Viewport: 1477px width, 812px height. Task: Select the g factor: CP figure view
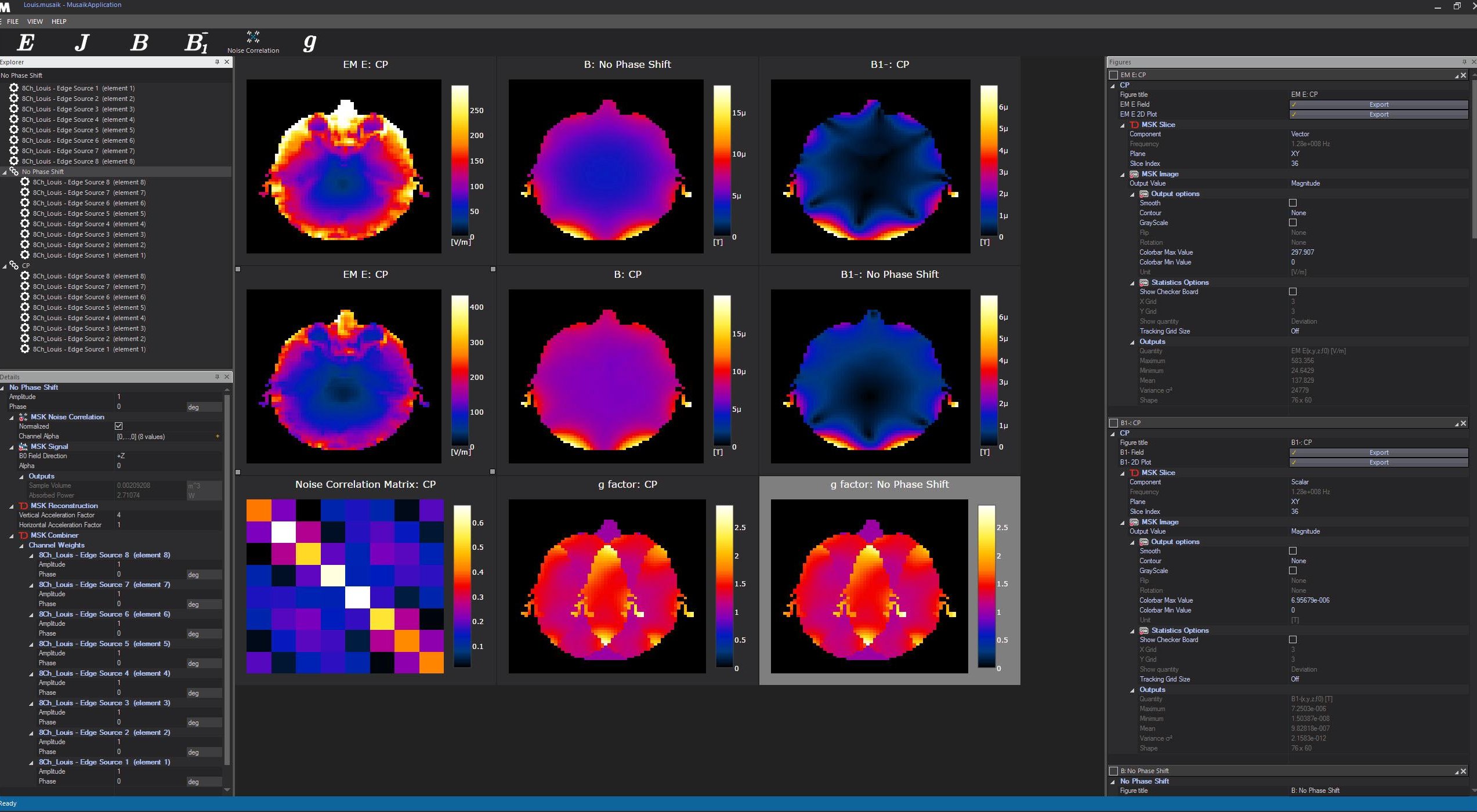[607, 586]
